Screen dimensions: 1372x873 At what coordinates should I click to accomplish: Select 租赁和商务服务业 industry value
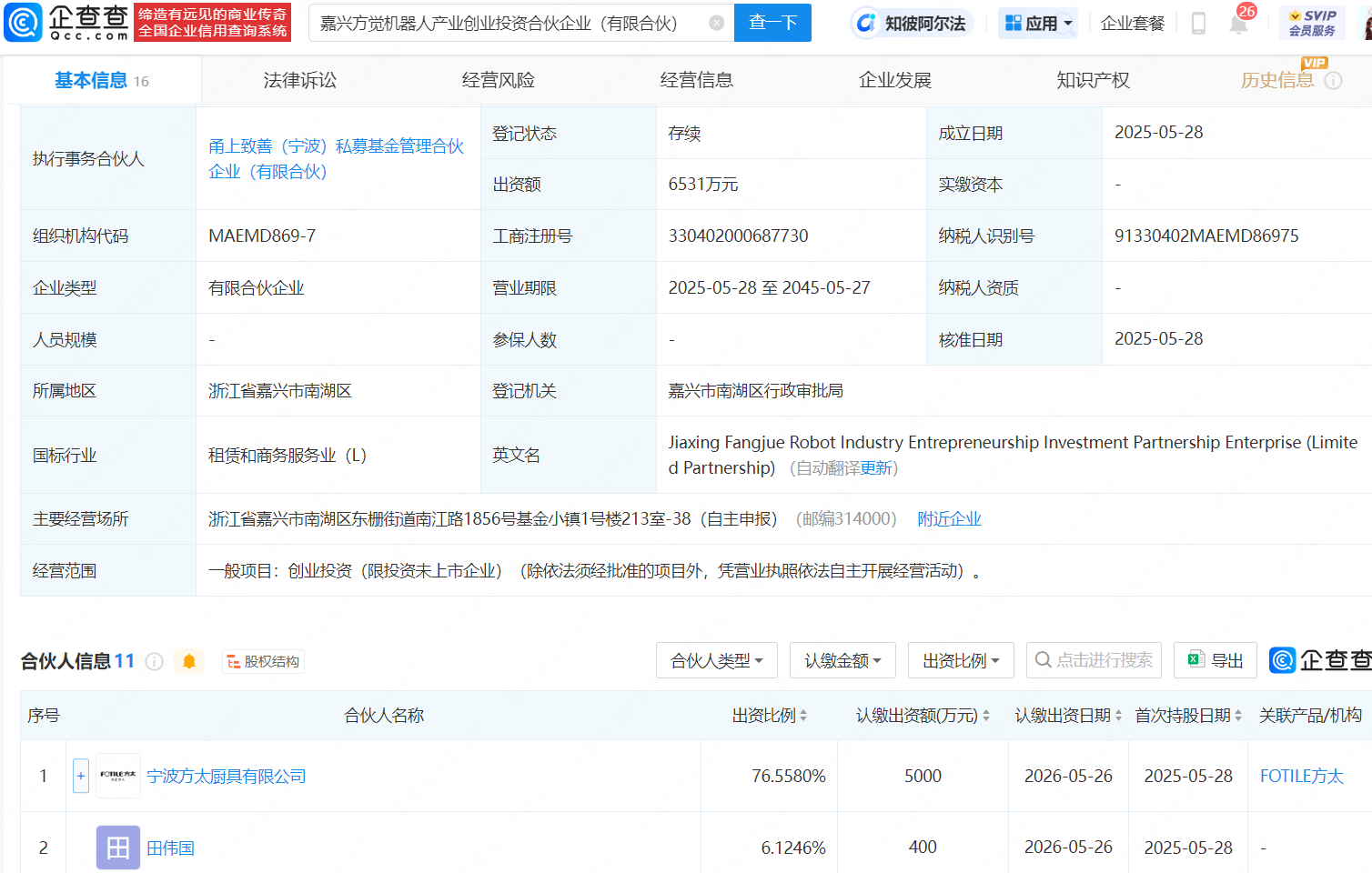pyautogui.click(x=288, y=455)
